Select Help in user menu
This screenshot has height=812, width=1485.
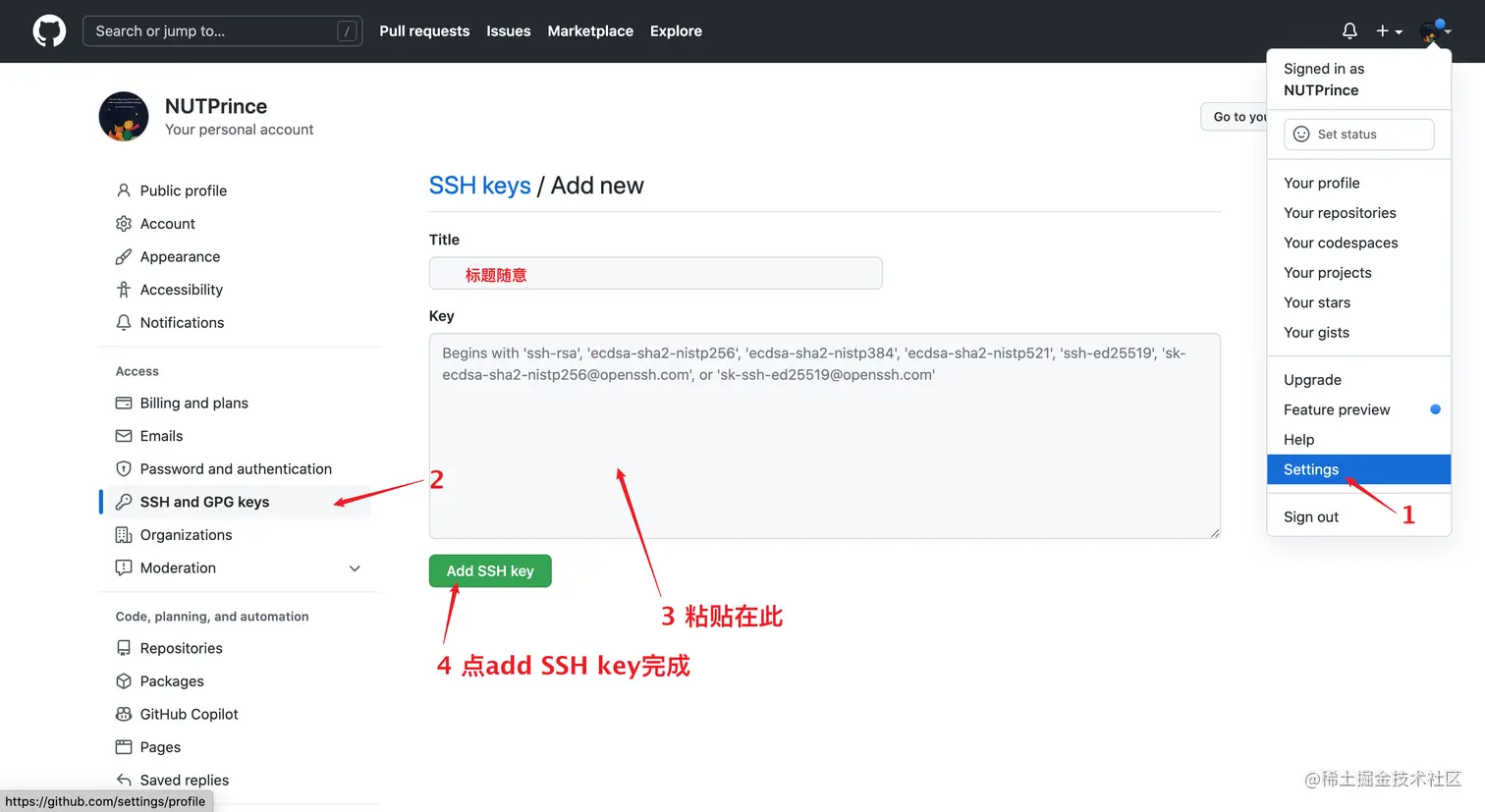tap(1359, 440)
